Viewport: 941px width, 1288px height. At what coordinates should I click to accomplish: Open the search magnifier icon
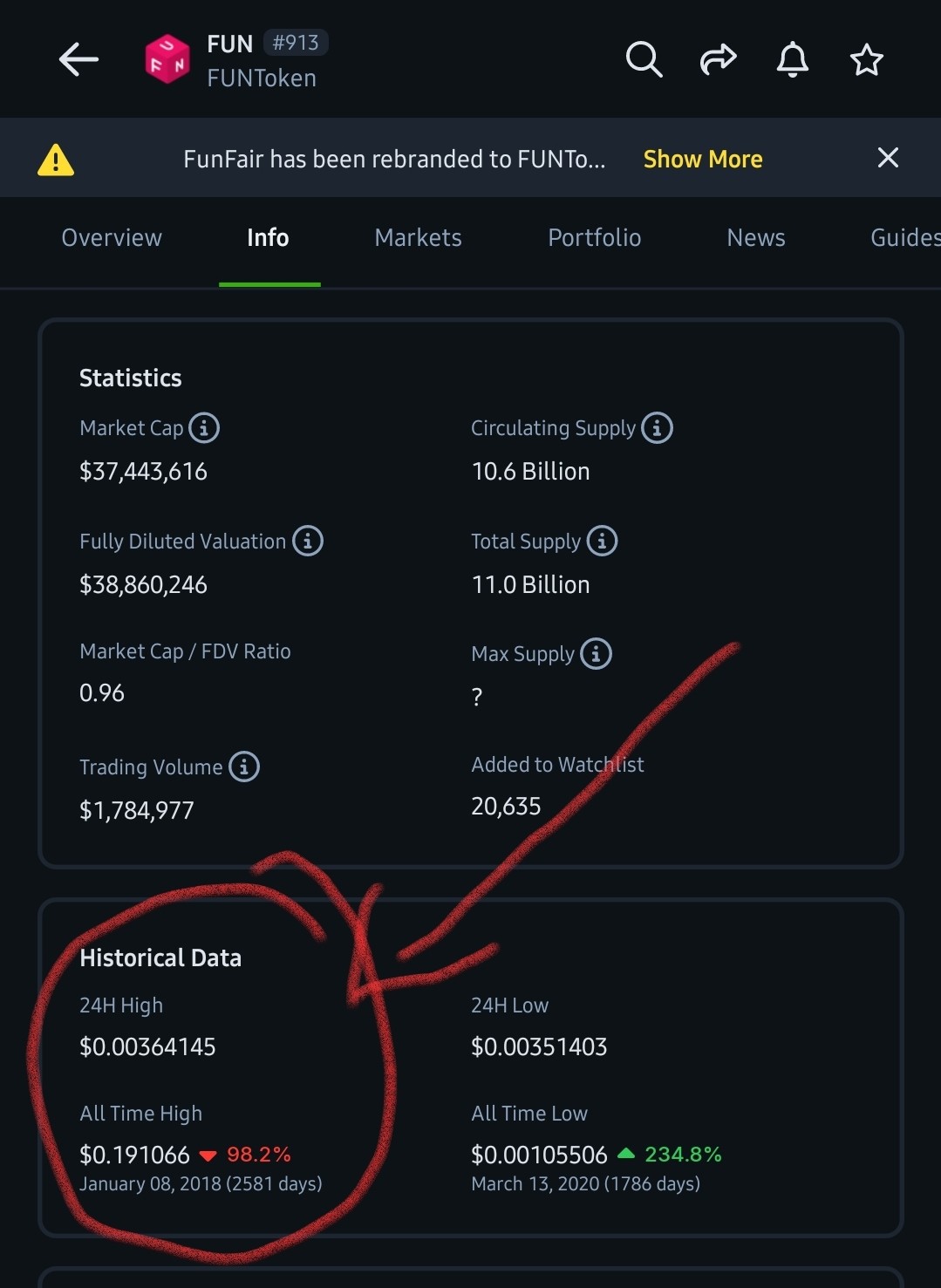click(644, 59)
